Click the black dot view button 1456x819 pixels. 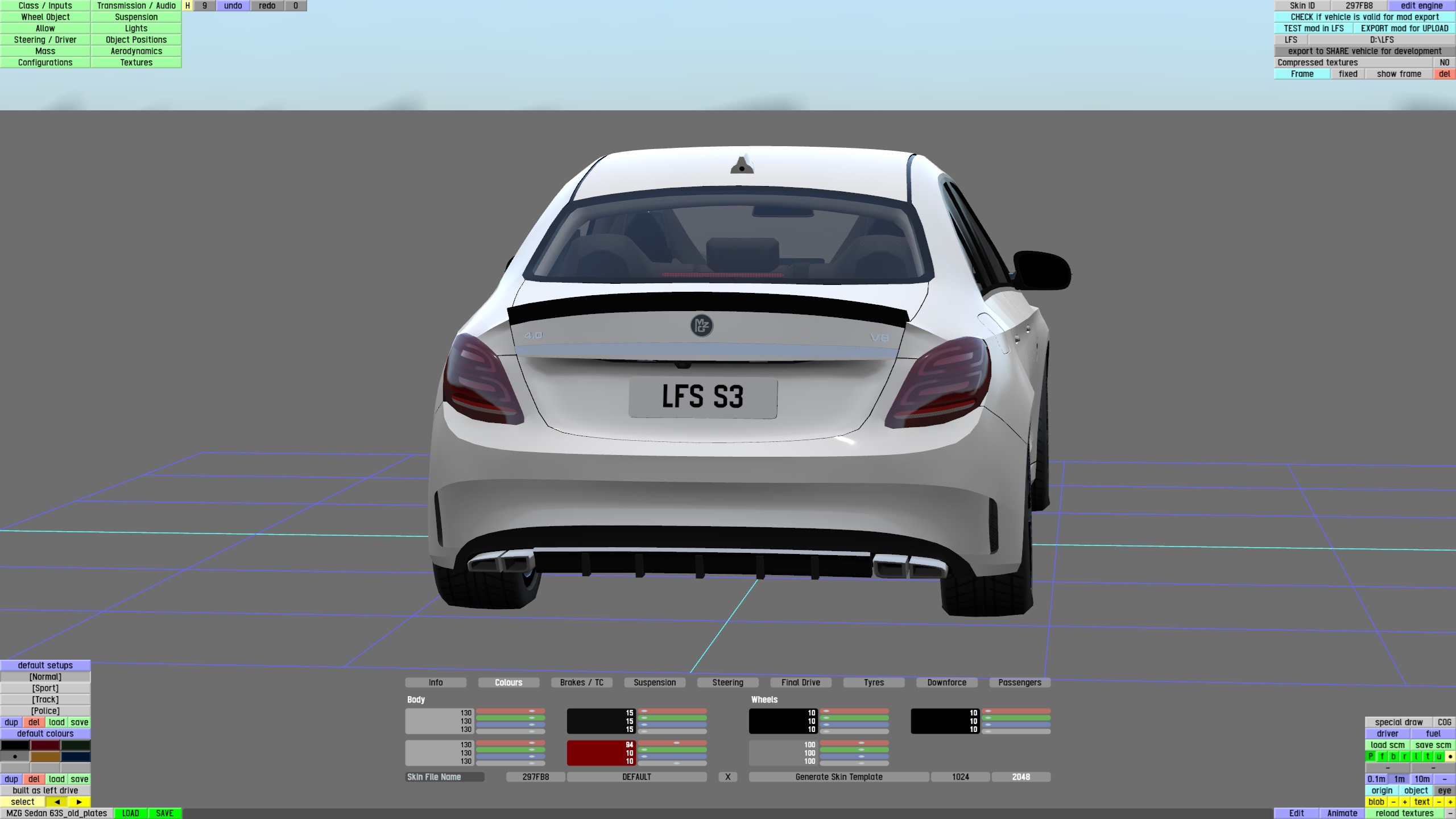click(x=1450, y=756)
